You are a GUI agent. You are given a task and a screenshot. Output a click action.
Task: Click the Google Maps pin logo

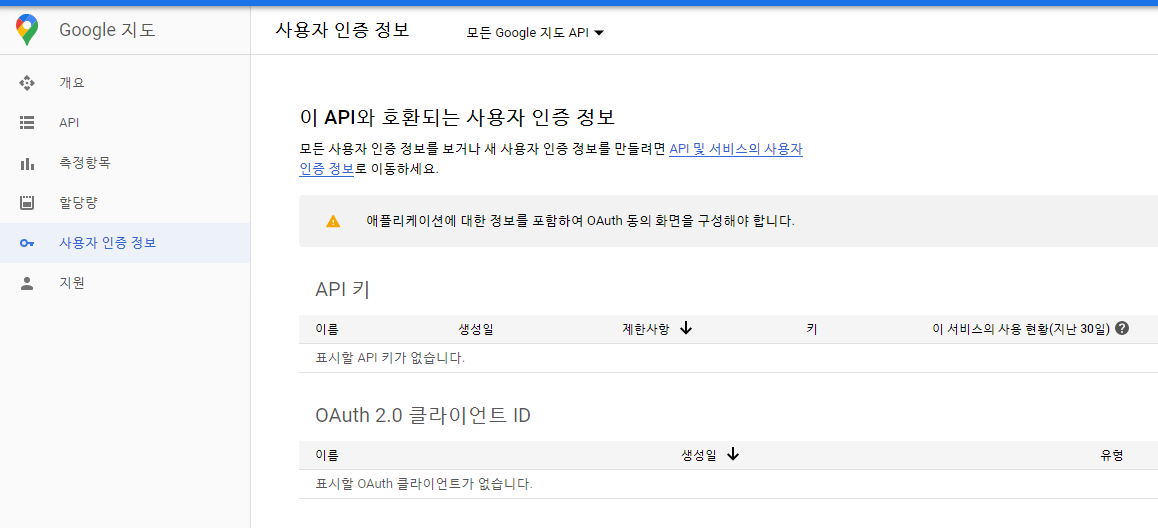pos(27,30)
